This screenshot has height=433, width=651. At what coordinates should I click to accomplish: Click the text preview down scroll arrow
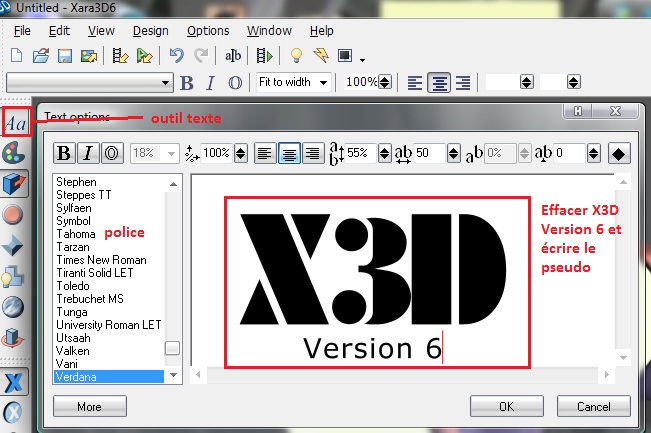tap(623, 358)
